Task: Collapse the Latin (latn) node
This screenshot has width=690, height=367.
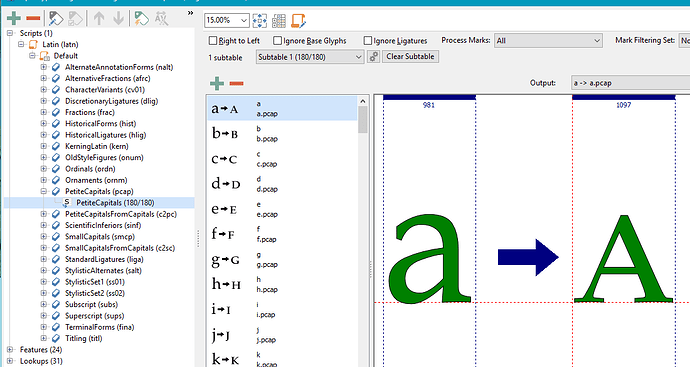Action: (x=21, y=44)
